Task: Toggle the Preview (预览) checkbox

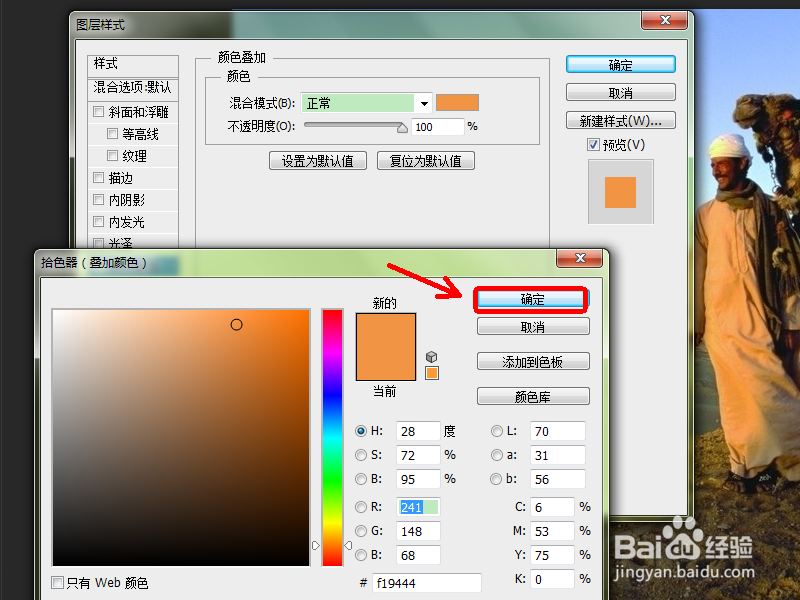Action: click(593, 144)
